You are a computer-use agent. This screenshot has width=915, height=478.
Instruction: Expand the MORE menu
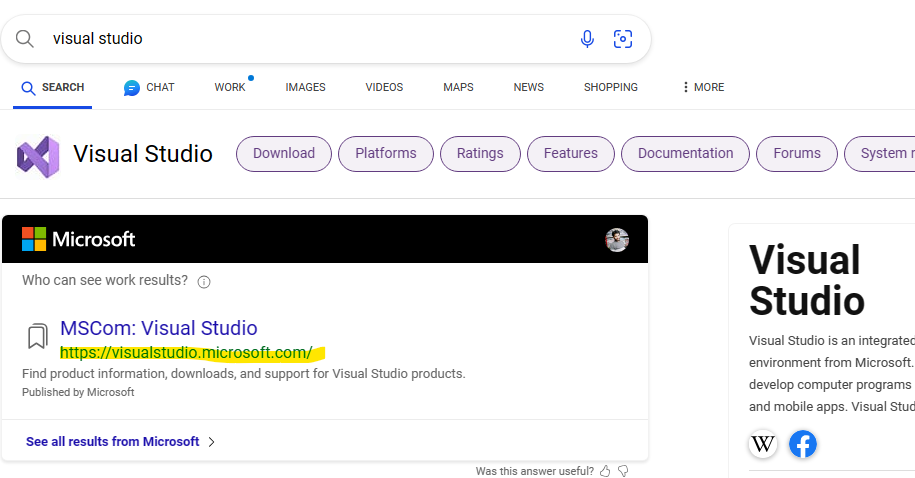(703, 88)
